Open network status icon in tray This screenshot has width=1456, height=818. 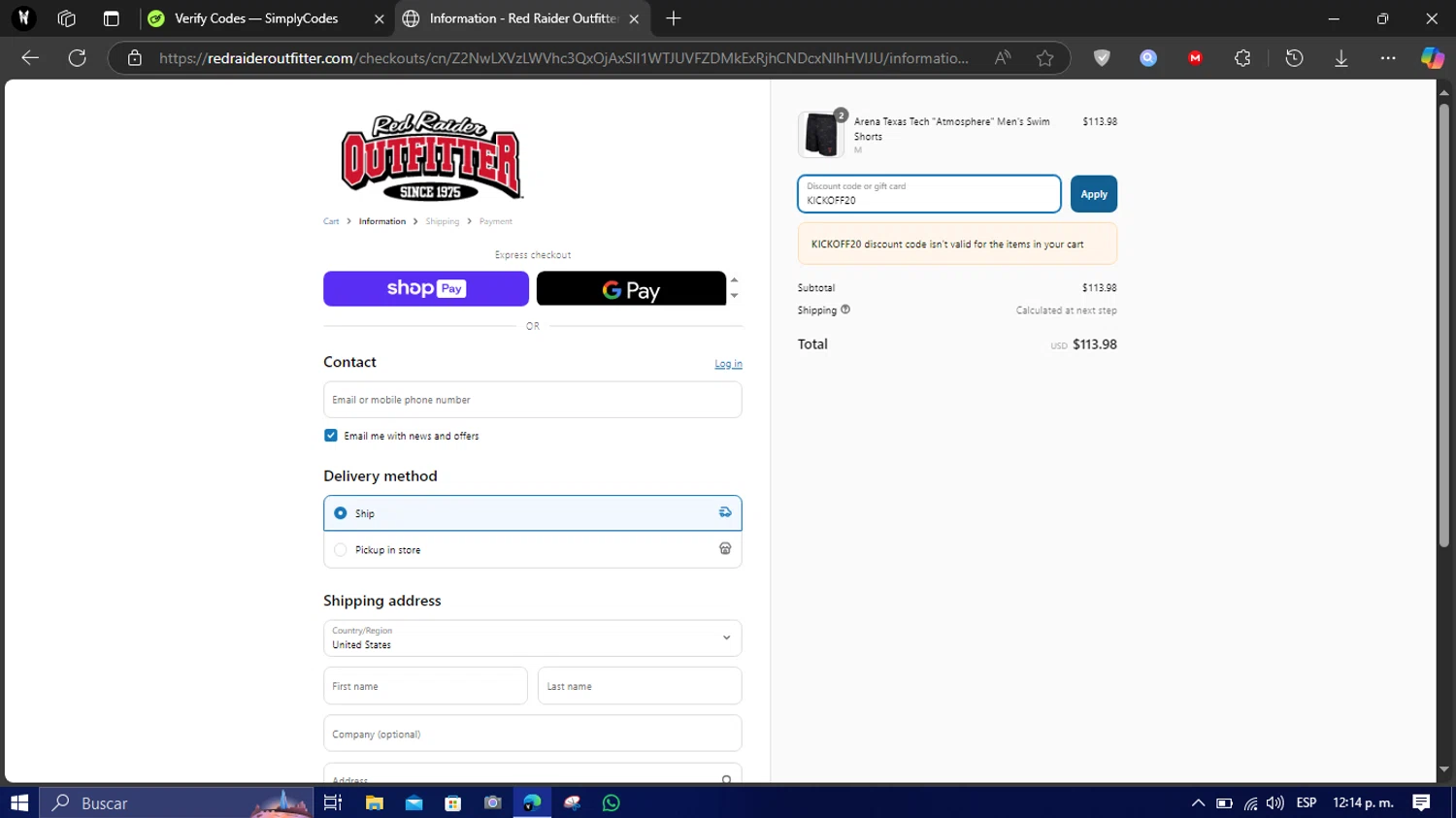tap(1250, 802)
